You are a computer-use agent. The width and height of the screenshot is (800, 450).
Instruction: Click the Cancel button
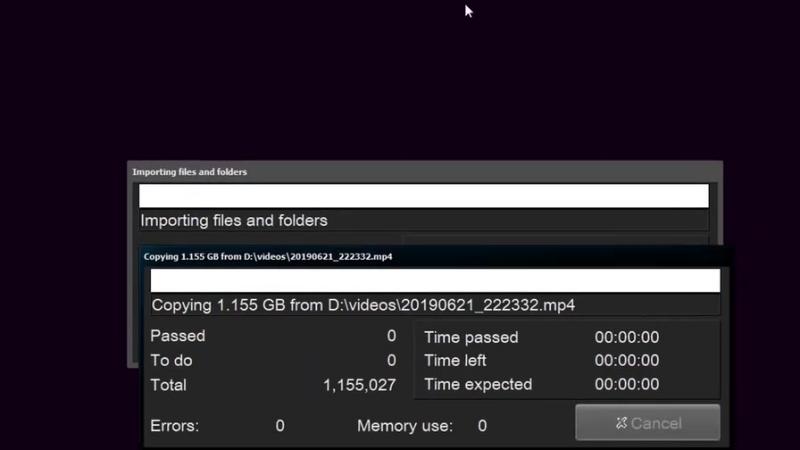point(647,423)
